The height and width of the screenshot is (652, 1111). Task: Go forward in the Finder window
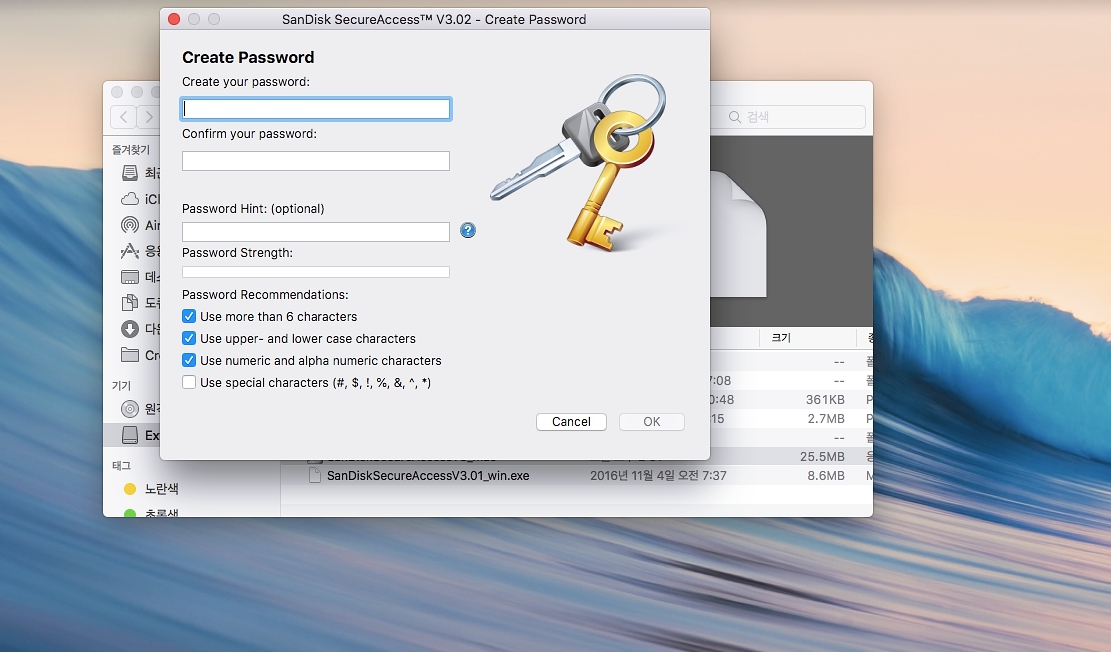pyautogui.click(x=148, y=116)
